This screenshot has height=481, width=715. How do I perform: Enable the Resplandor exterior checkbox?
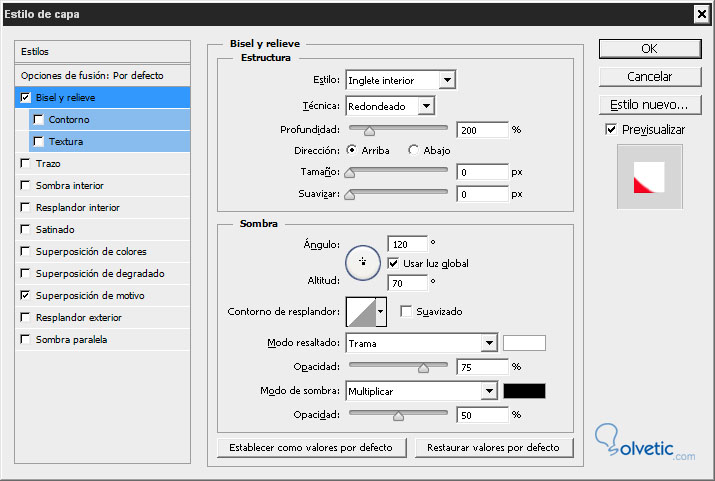pos(26,317)
